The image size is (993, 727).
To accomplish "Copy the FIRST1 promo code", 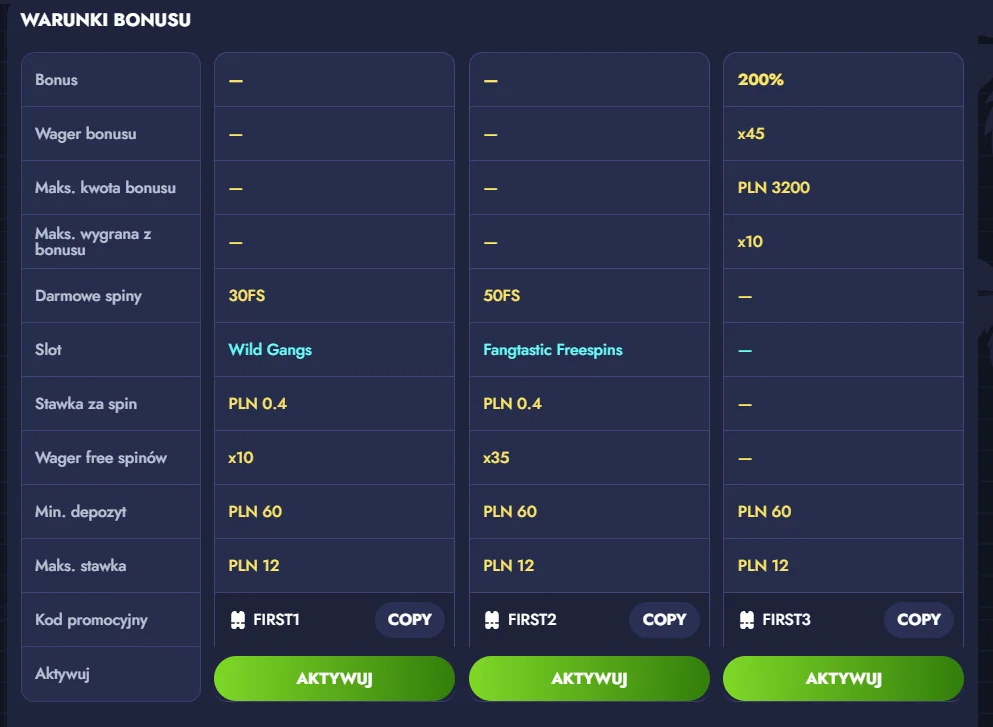I will [410, 619].
